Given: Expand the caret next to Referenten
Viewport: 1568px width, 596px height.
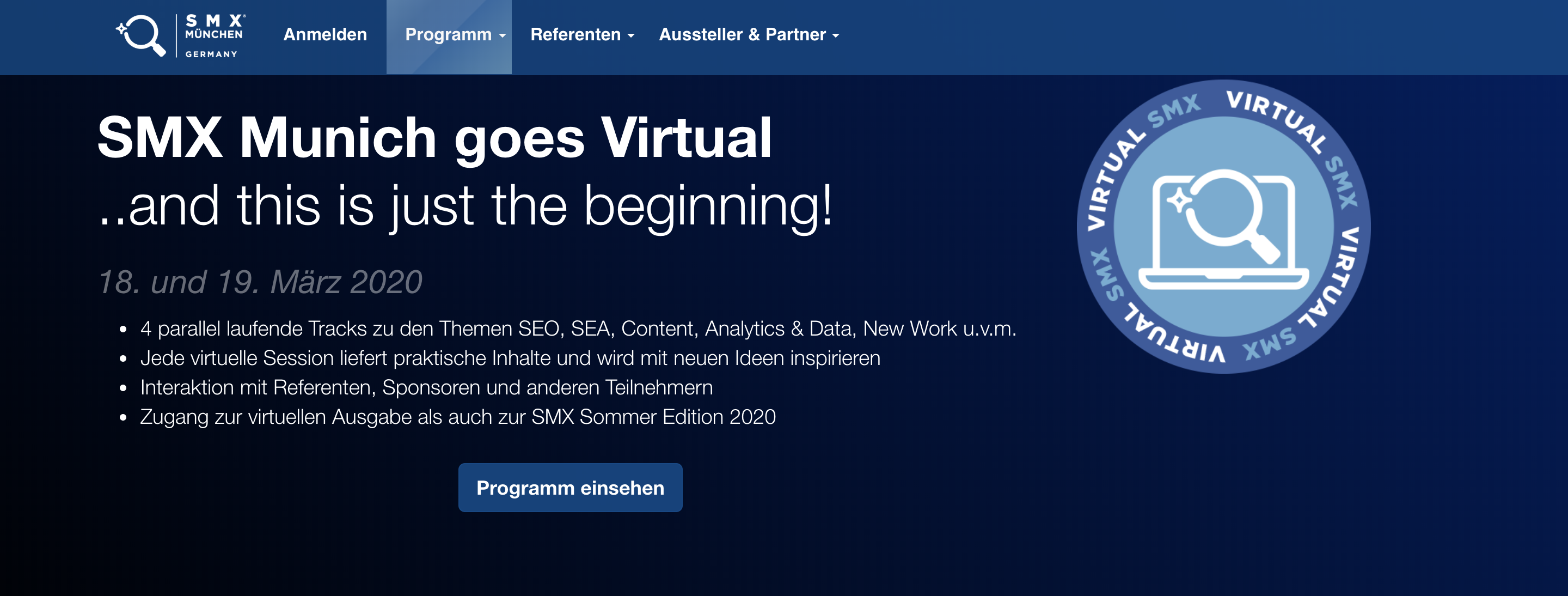Looking at the screenshot, I should [x=631, y=37].
